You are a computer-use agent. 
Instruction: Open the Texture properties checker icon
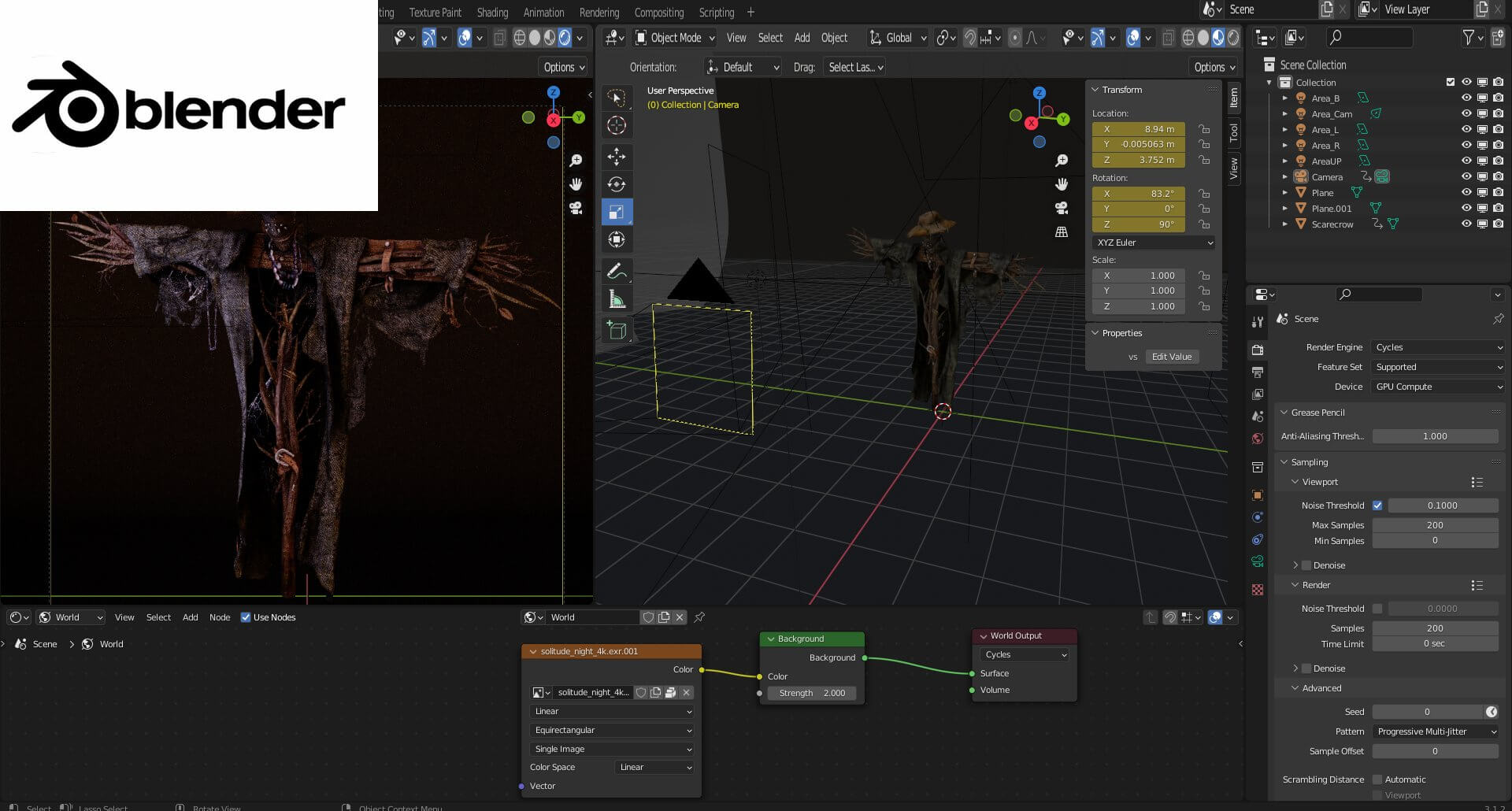(1258, 590)
